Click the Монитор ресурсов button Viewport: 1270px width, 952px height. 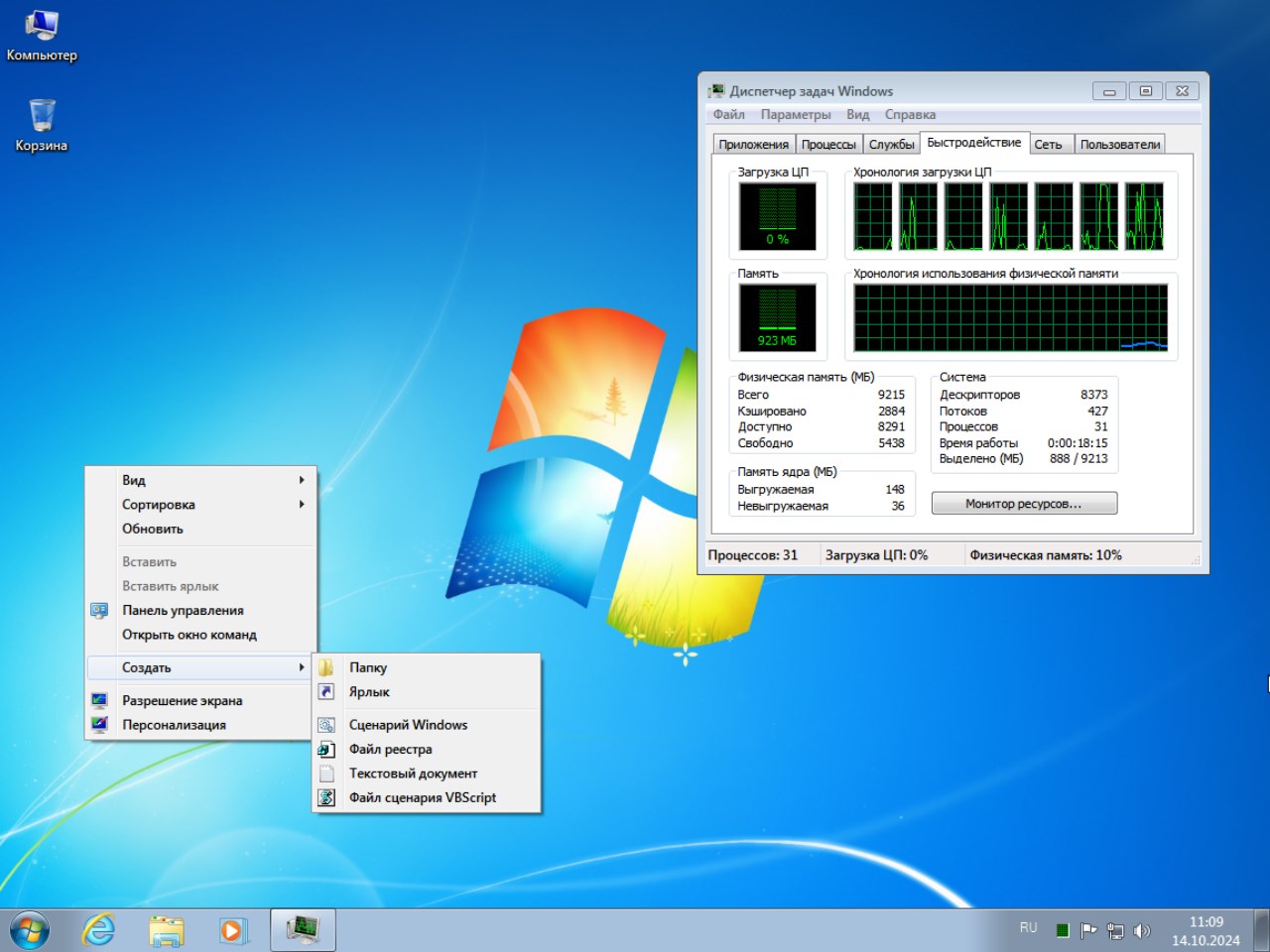[1024, 504]
